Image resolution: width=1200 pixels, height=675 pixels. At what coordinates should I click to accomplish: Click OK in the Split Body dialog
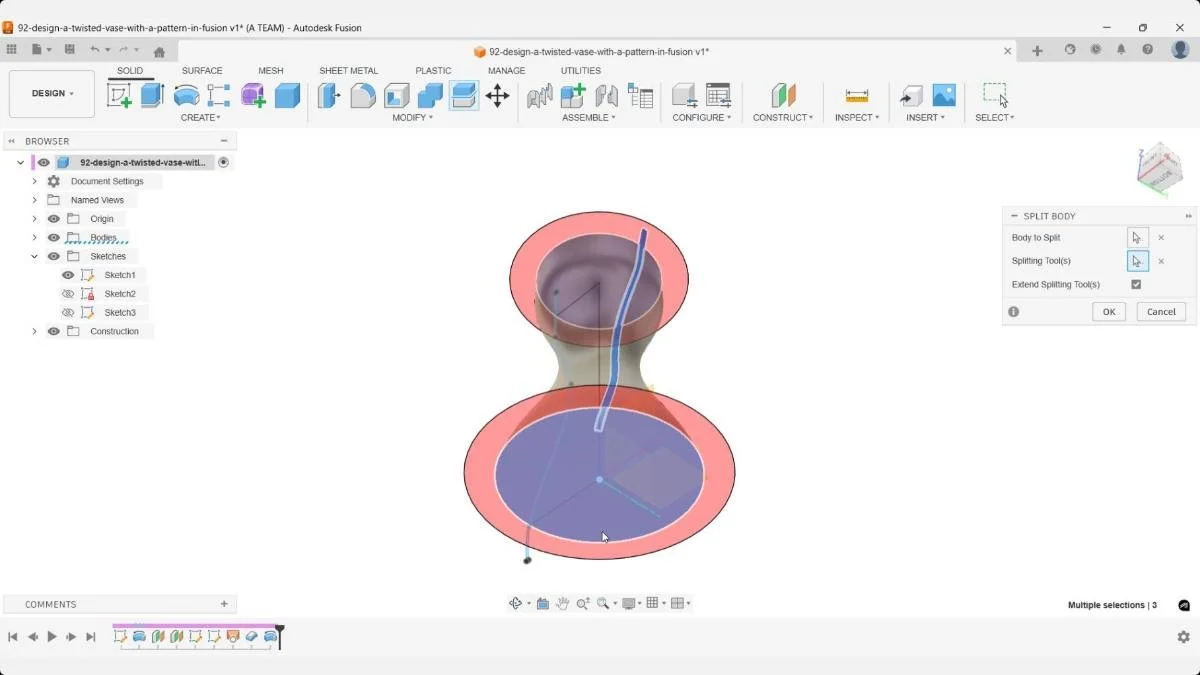(x=1108, y=311)
